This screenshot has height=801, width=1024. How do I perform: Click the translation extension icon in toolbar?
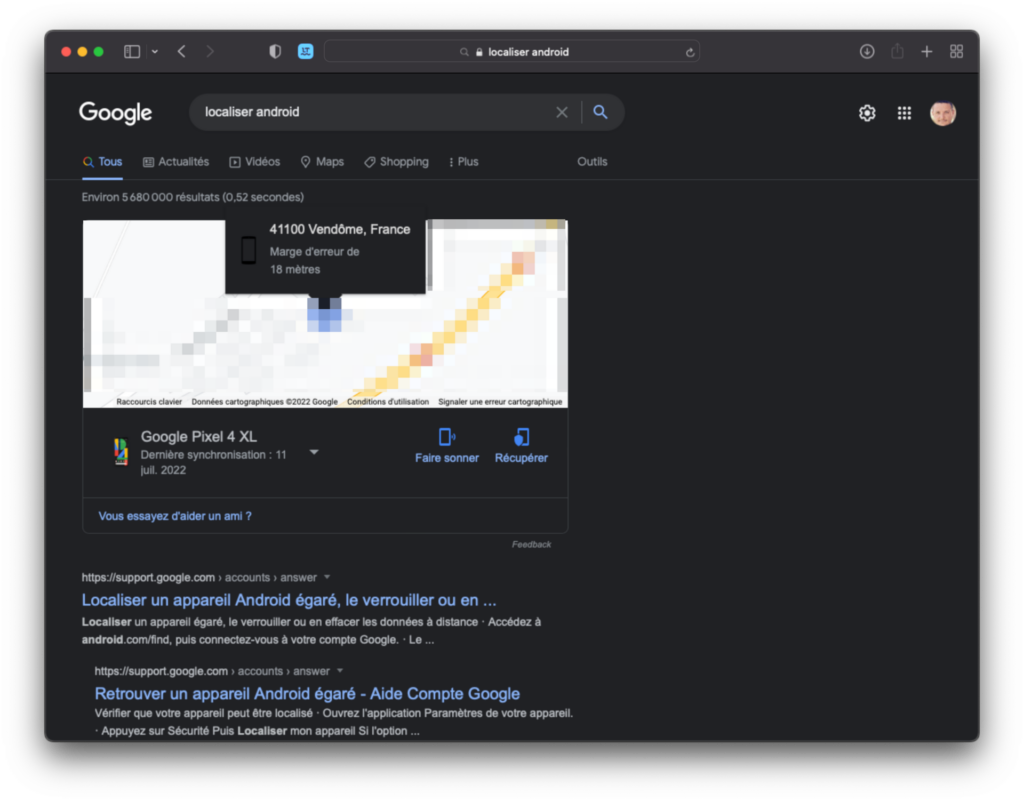click(x=306, y=52)
